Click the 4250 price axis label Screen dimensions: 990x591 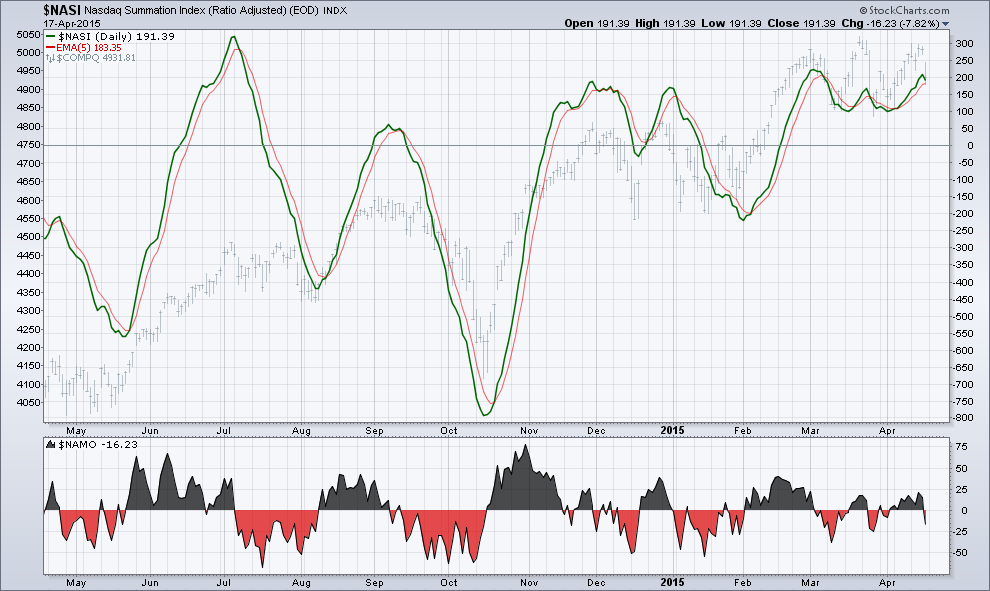tap(28, 330)
